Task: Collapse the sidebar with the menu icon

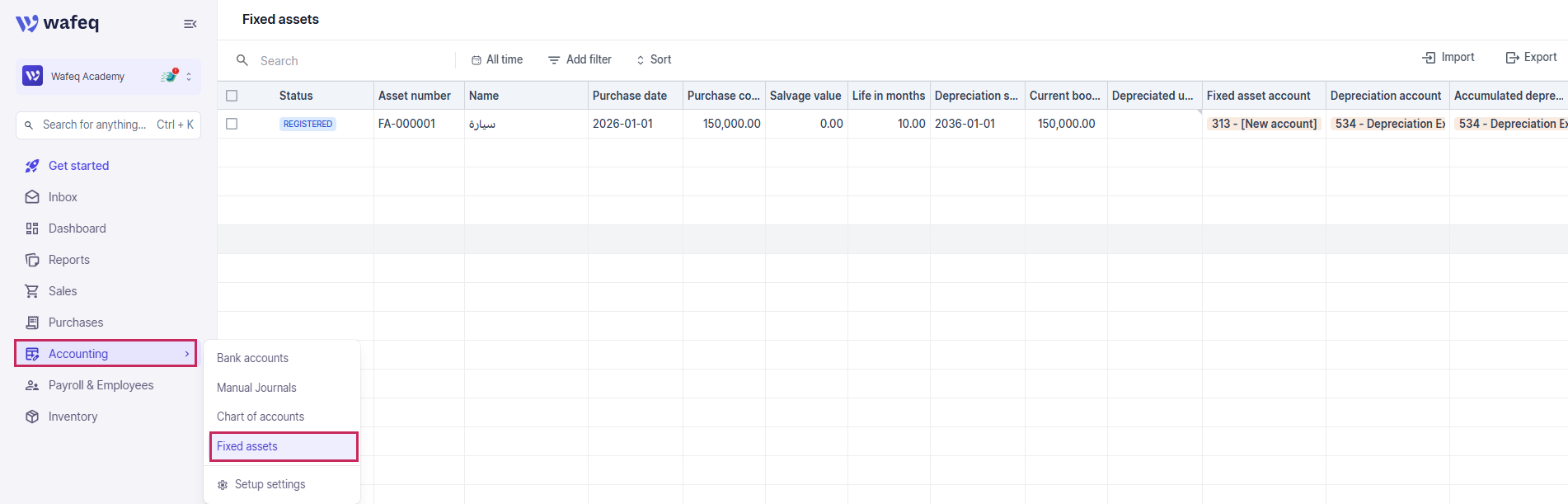Action: point(190,24)
